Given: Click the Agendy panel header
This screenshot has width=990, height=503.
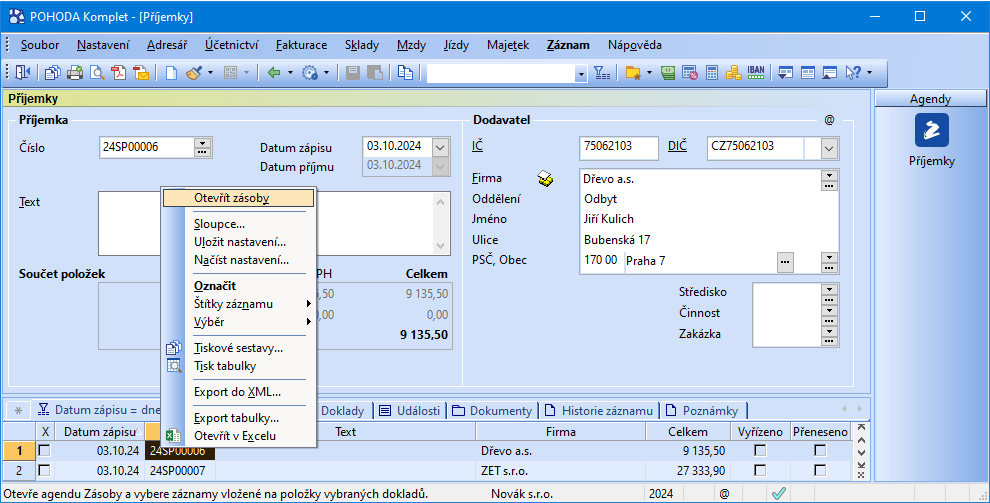Looking at the screenshot, I should pyautogui.click(x=930, y=98).
